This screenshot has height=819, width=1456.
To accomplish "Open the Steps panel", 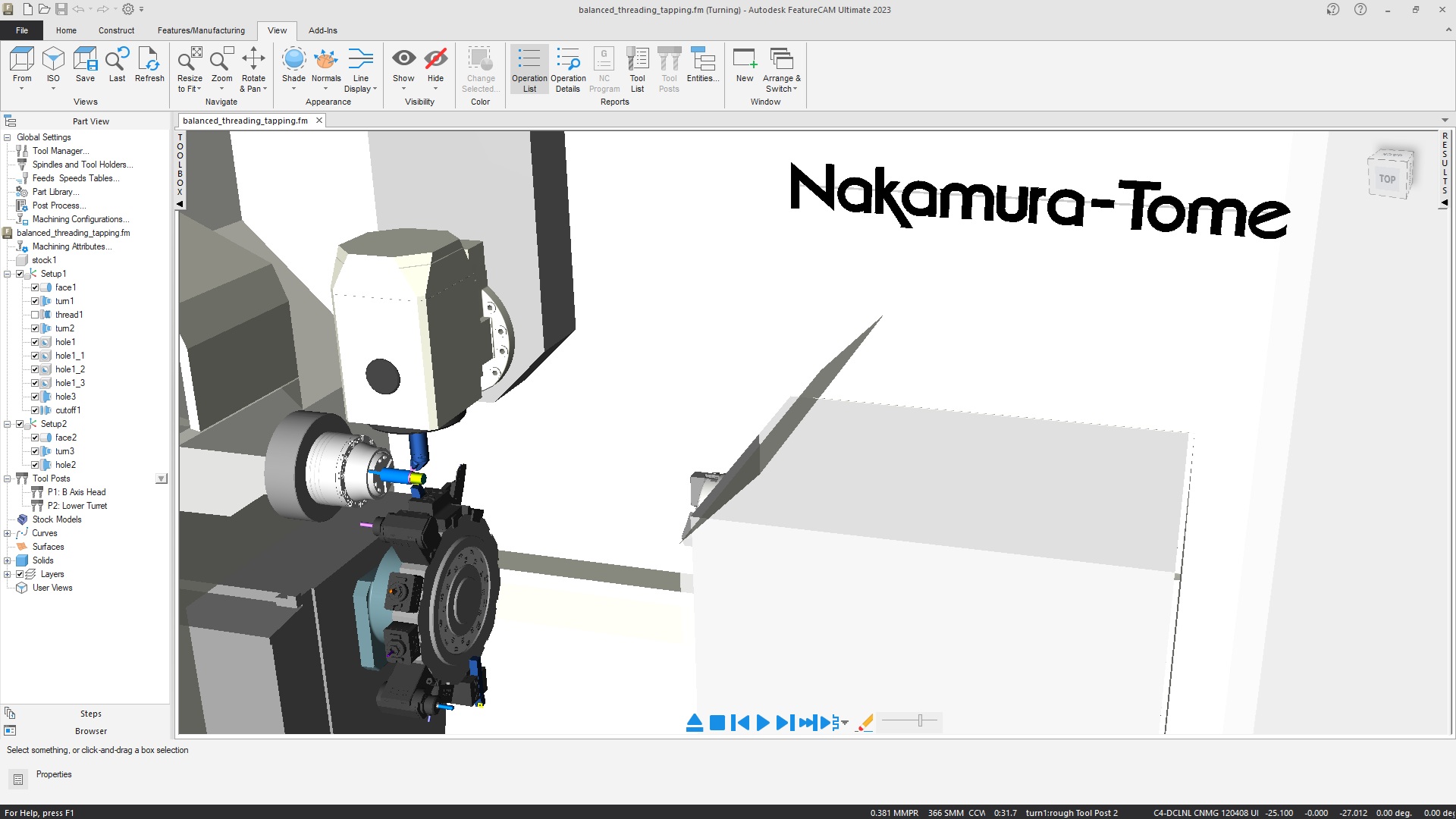I will [90, 714].
